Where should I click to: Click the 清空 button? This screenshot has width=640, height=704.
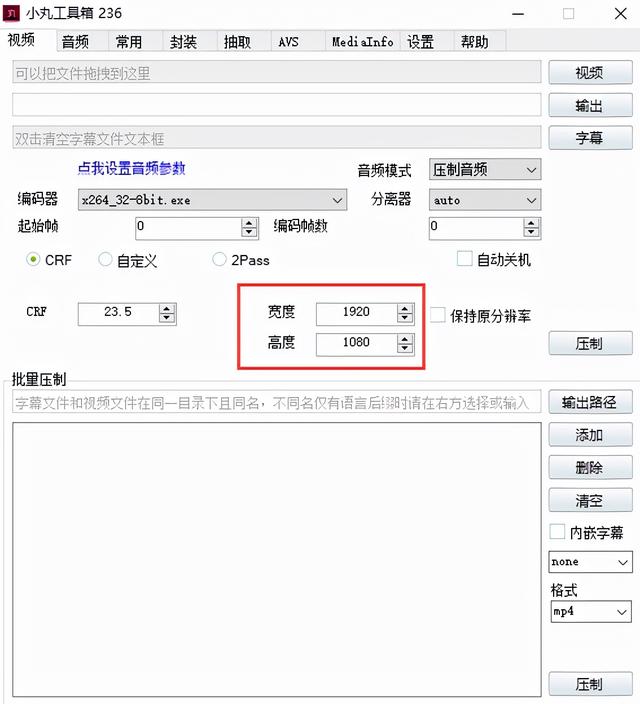(x=590, y=500)
